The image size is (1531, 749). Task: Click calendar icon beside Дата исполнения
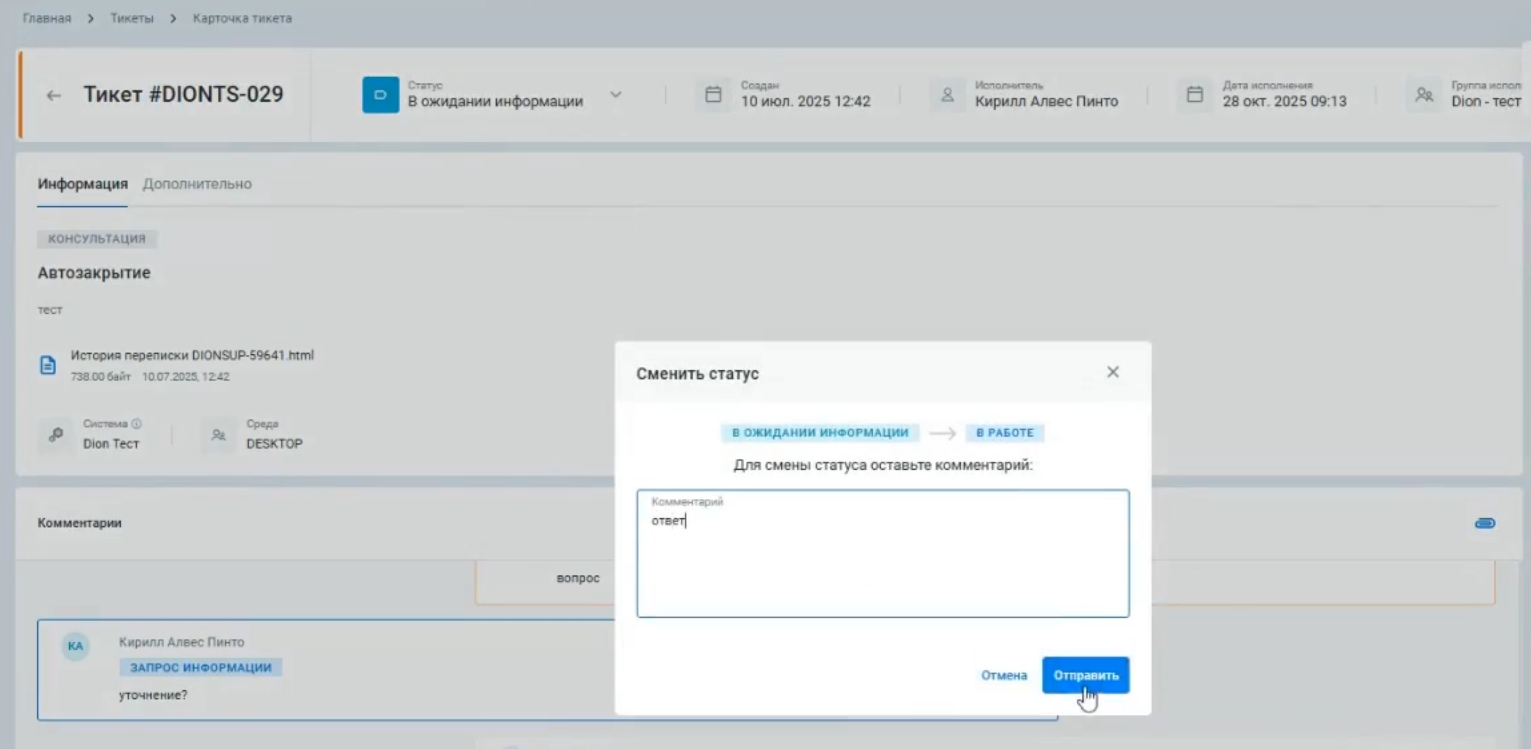(x=1194, y=95)
